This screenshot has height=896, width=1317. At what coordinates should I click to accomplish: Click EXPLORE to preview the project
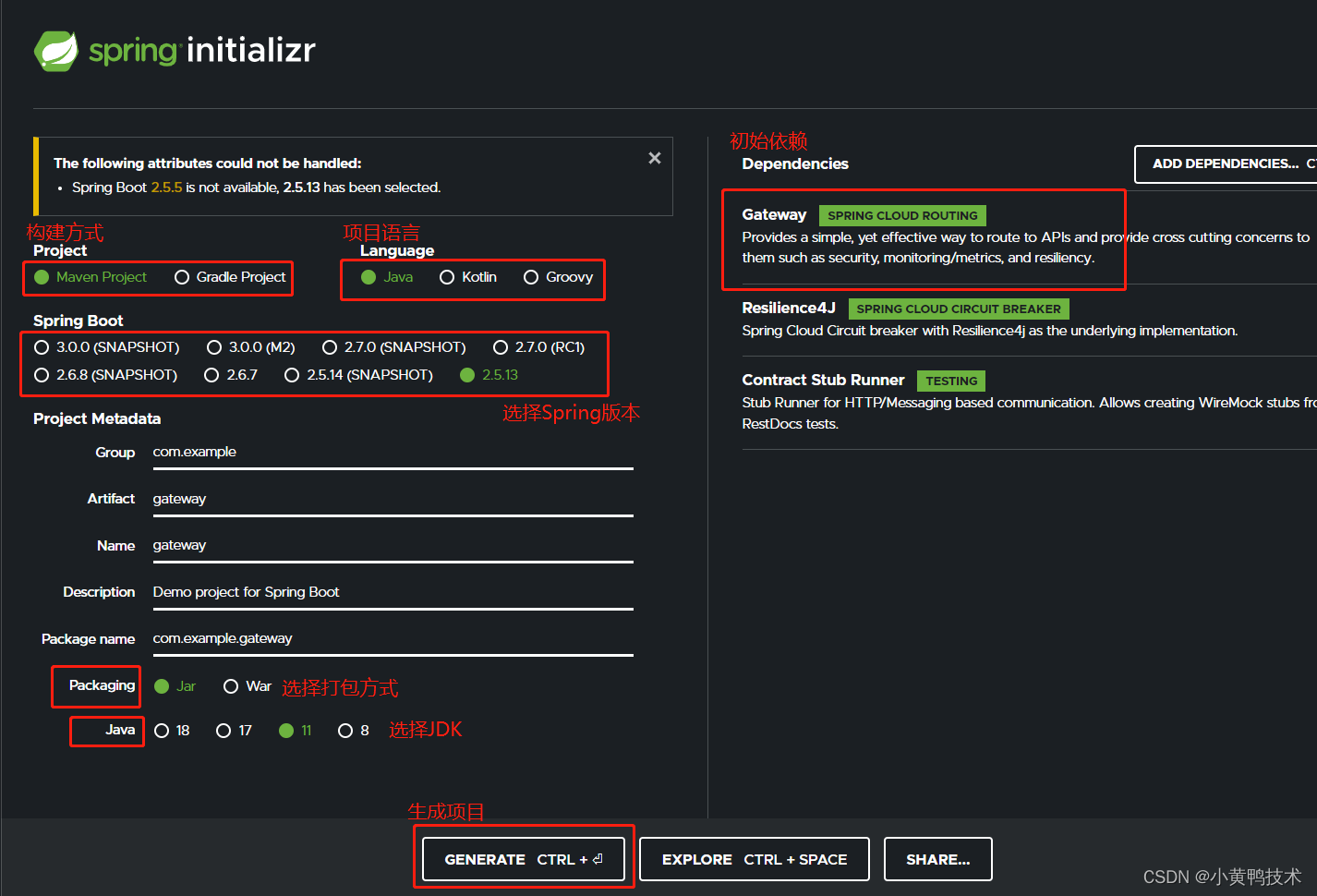pyautogui.click(x=754, y=859)
